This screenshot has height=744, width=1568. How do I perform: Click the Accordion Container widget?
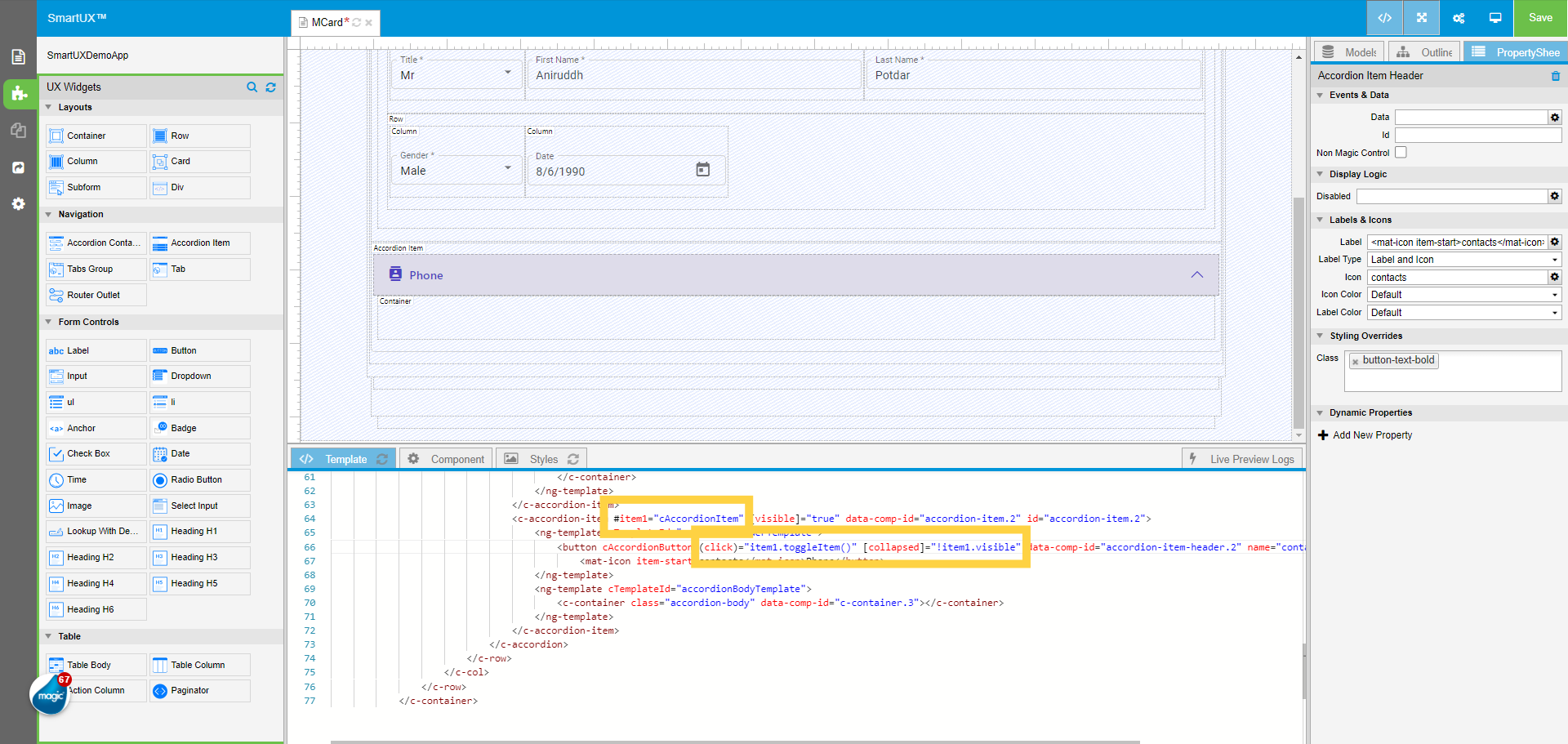point(96,243)
